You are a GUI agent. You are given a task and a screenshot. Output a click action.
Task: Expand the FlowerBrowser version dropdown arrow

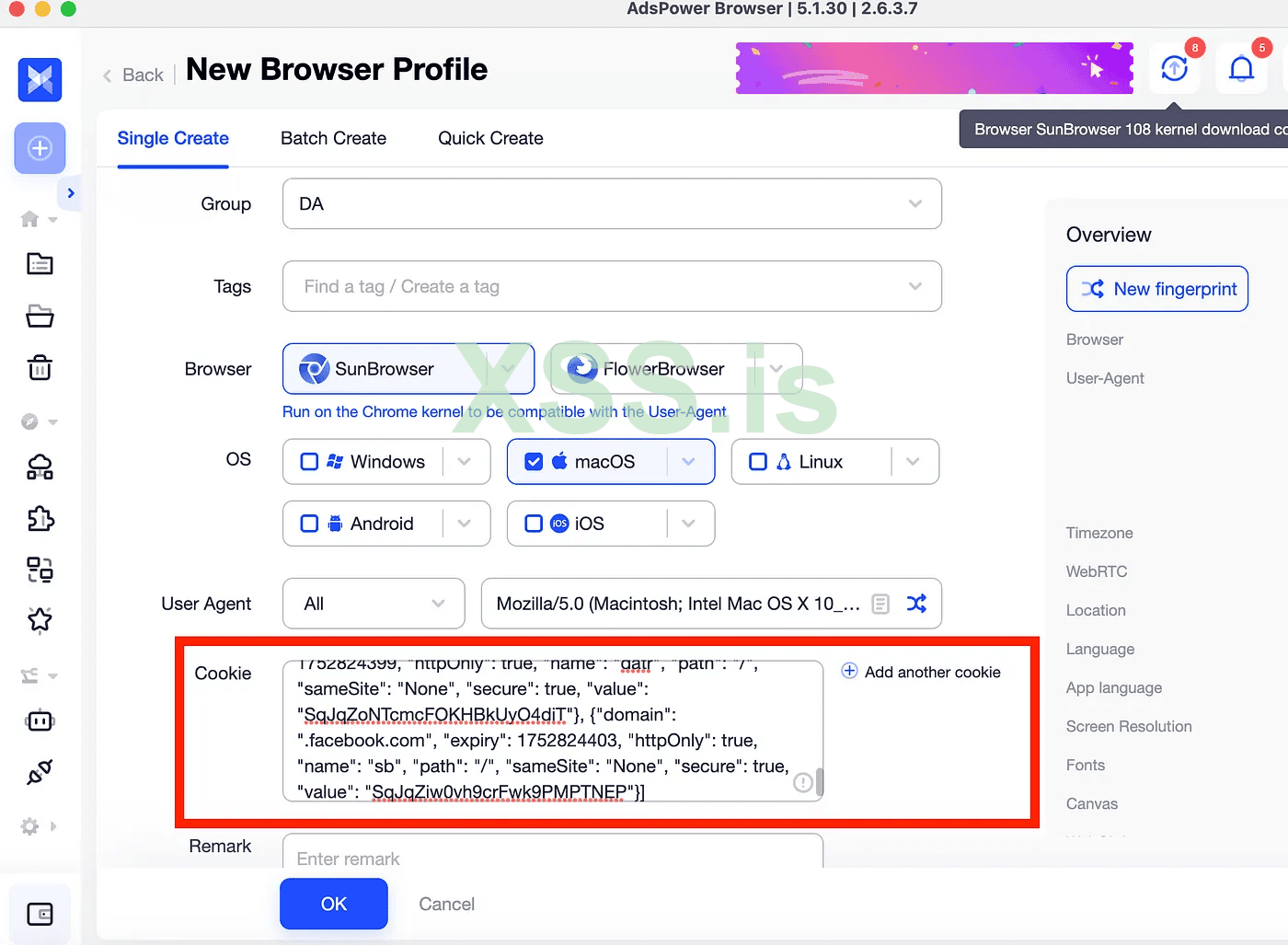pos(776,369)
